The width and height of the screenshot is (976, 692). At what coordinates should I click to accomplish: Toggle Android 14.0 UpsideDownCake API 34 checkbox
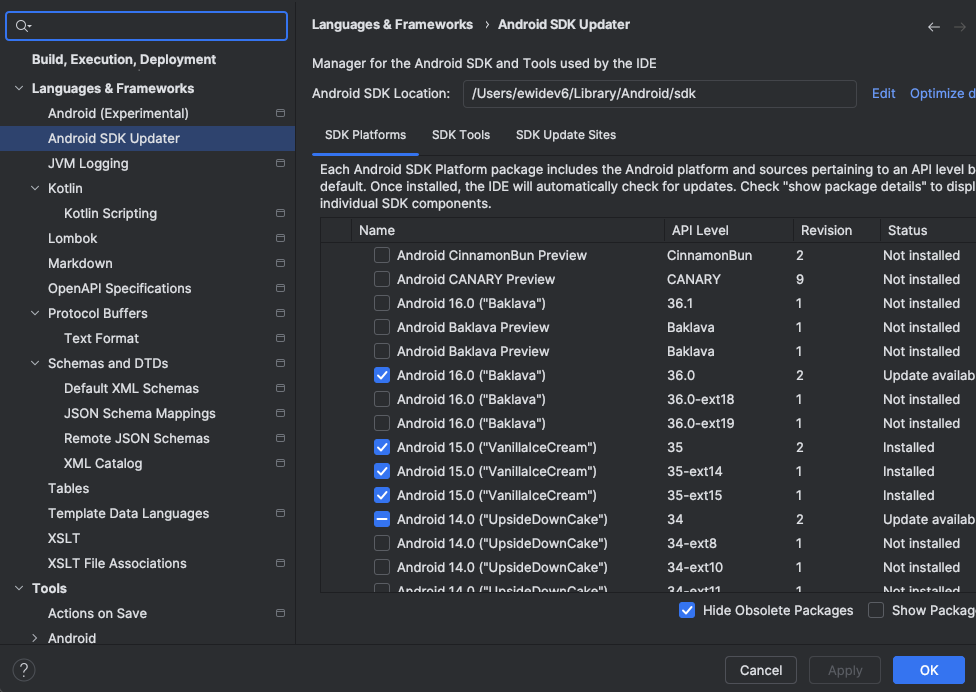382,519
